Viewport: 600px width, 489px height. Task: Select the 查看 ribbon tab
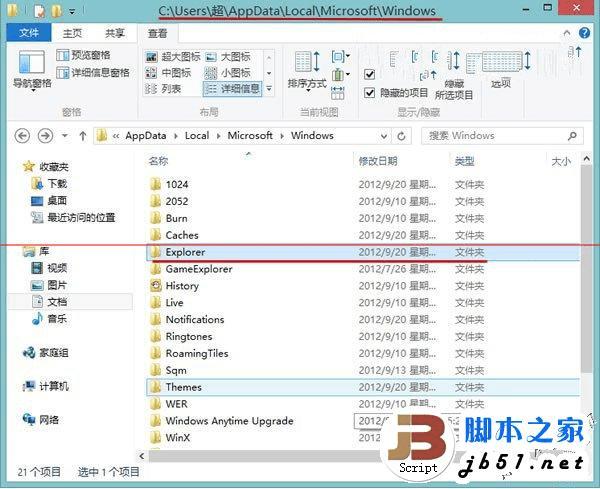pyautogui.click(x=157, y=33)
